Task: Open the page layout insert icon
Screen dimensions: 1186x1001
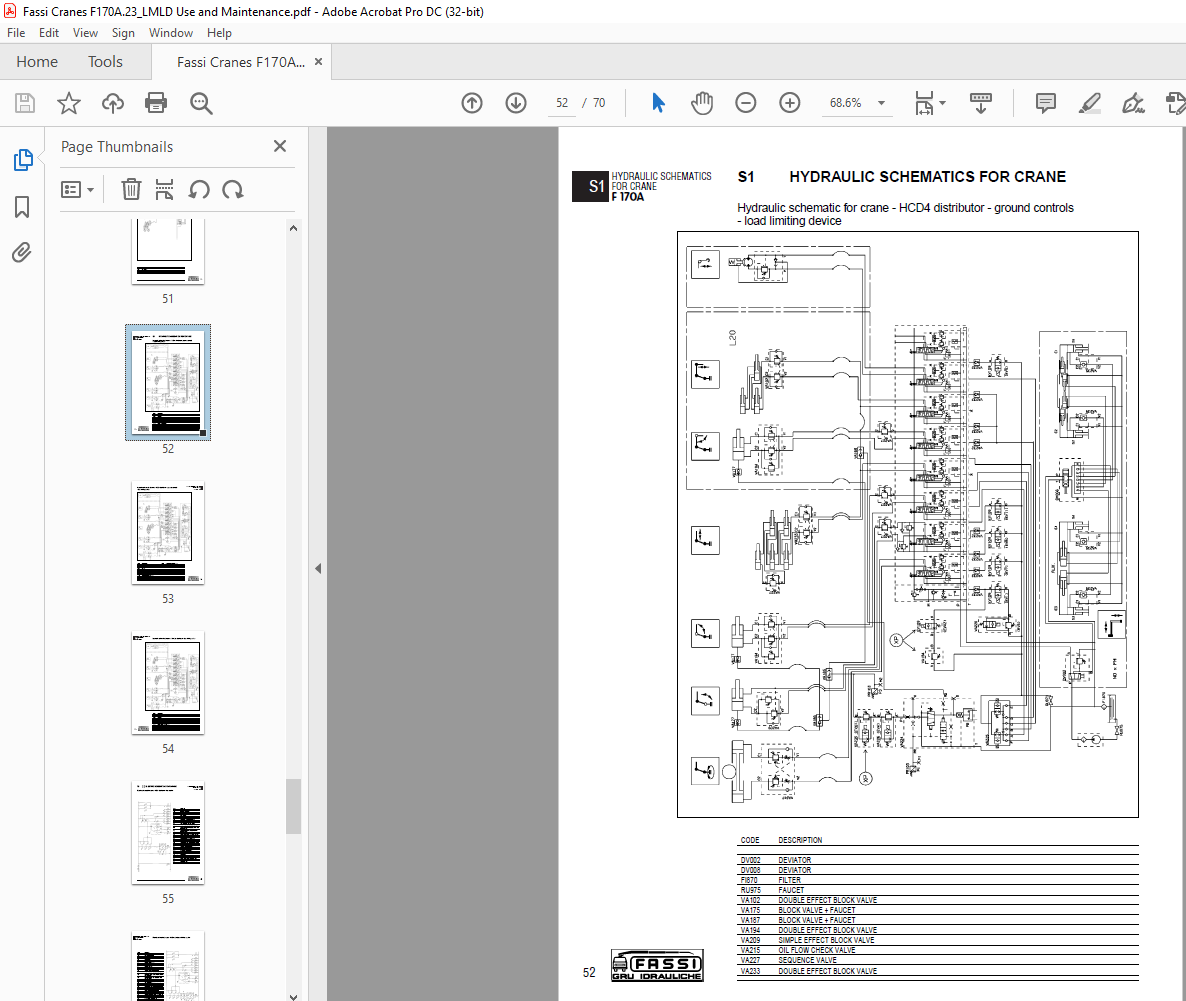Action: coord(164,189)
